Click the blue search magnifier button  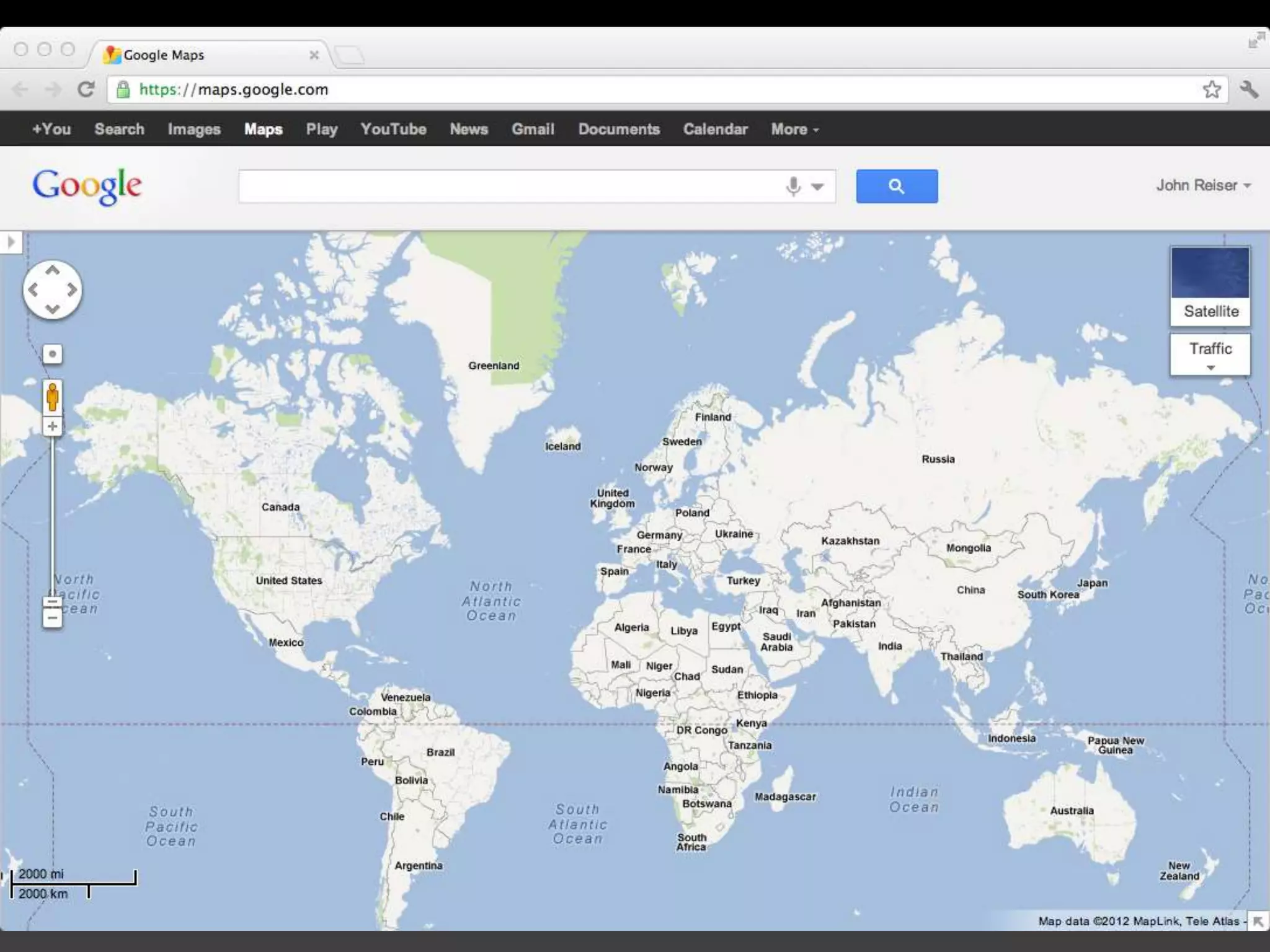click(896, 186)
